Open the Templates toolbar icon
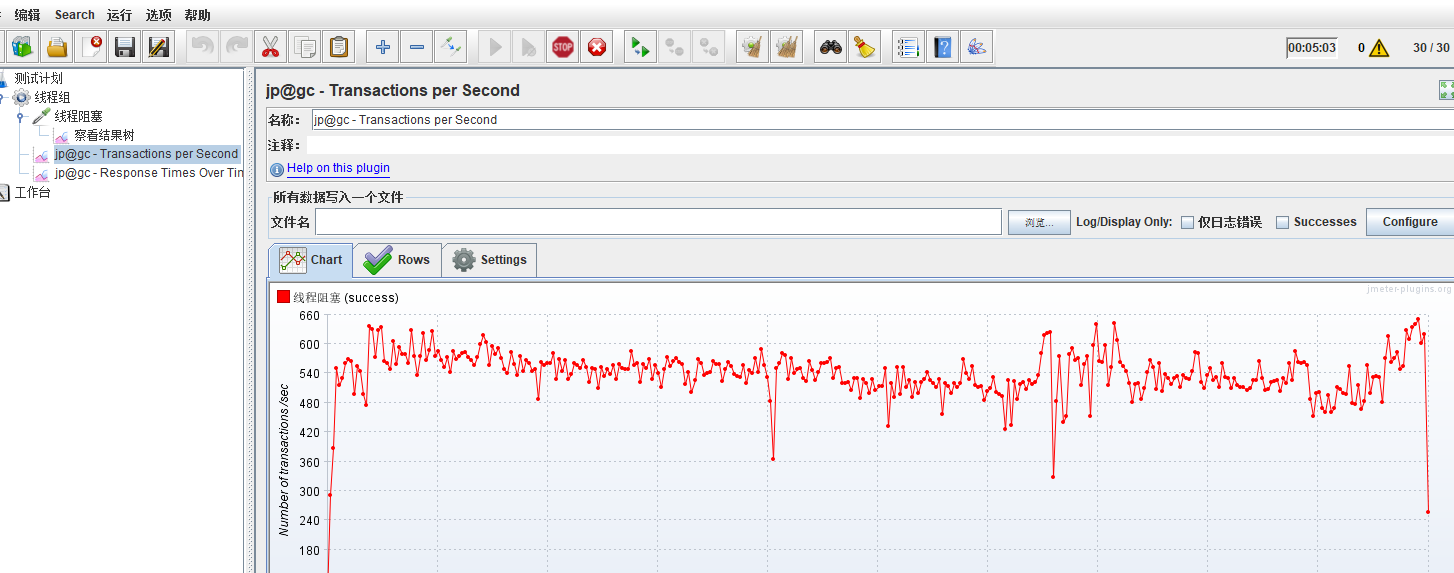Viewport: 1454px width, 573px height. pos(22,46)
